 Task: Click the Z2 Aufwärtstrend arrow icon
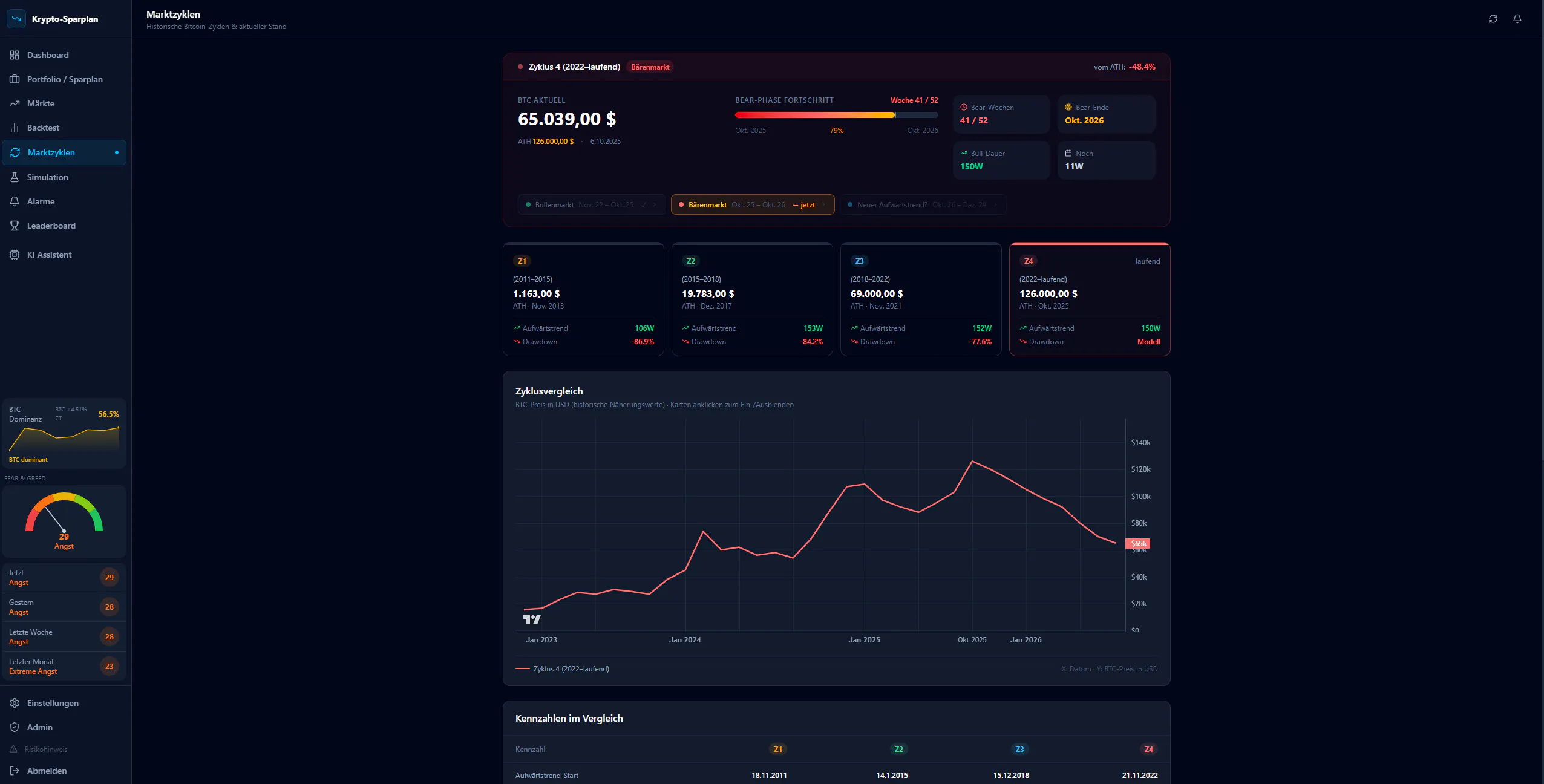[685, 328]
